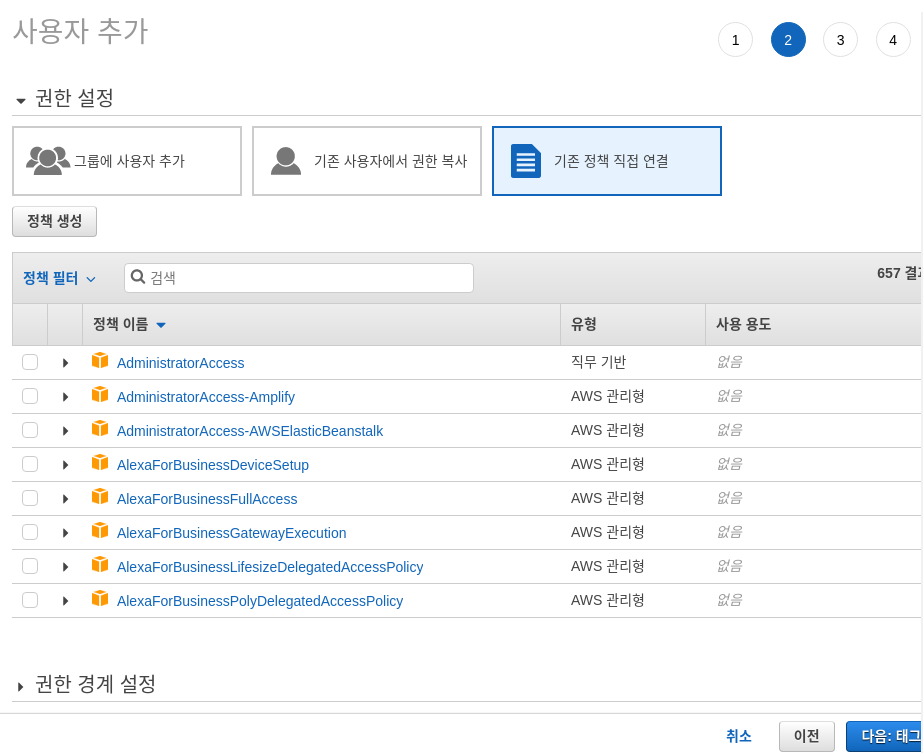This screenshot has width=923, height=753.
Task: Expand AlexaForBusinessFullAccess row arrow
Action: 65,499
